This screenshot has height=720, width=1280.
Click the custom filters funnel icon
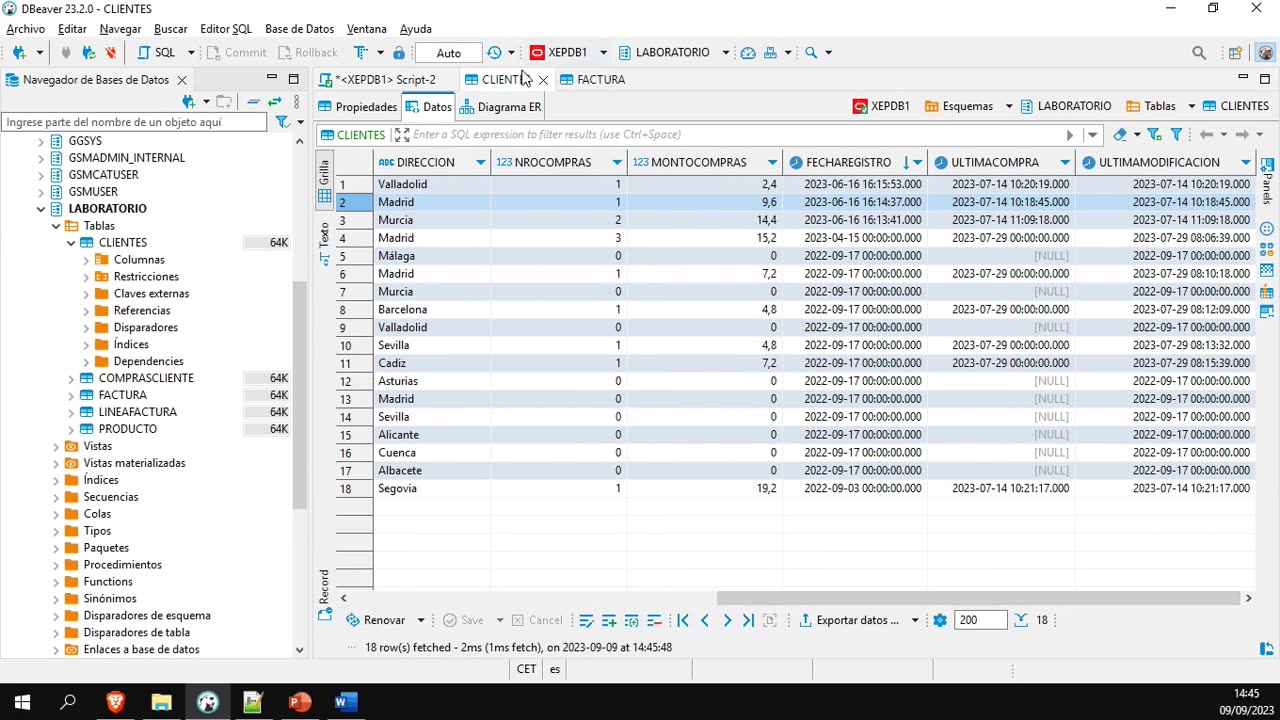(1176, 135)
